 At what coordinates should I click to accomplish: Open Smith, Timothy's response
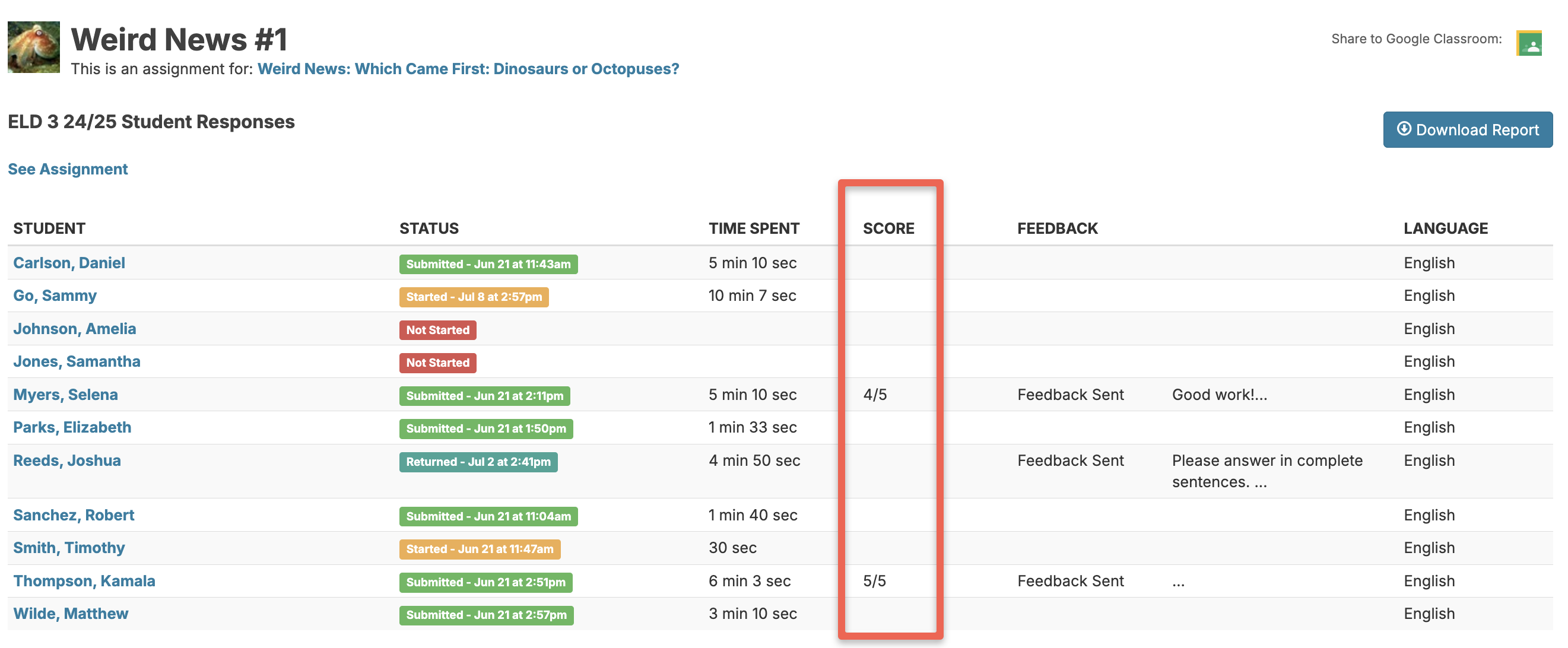[69, 548]
